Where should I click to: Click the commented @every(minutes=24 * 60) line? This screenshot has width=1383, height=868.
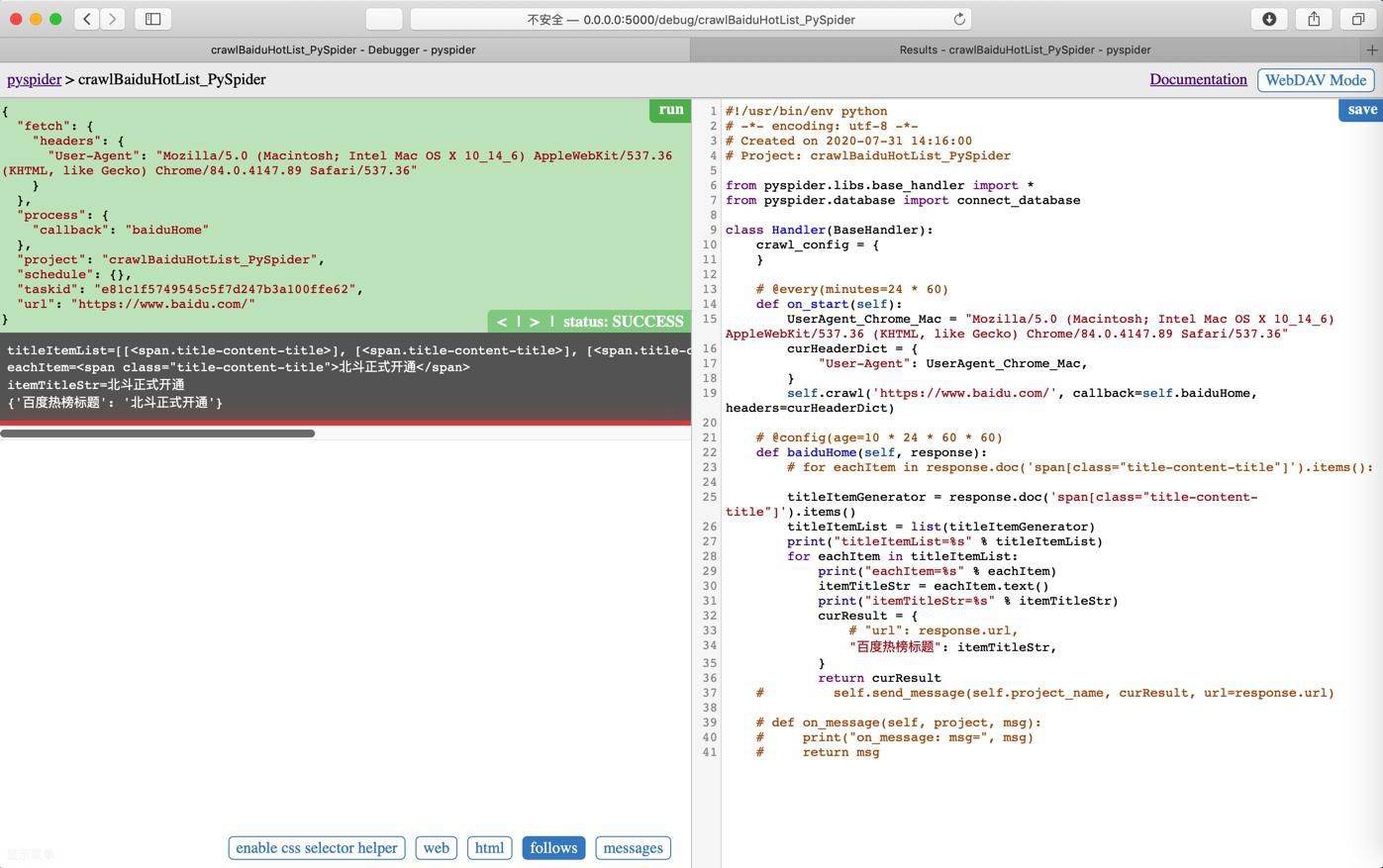point(852,289)
